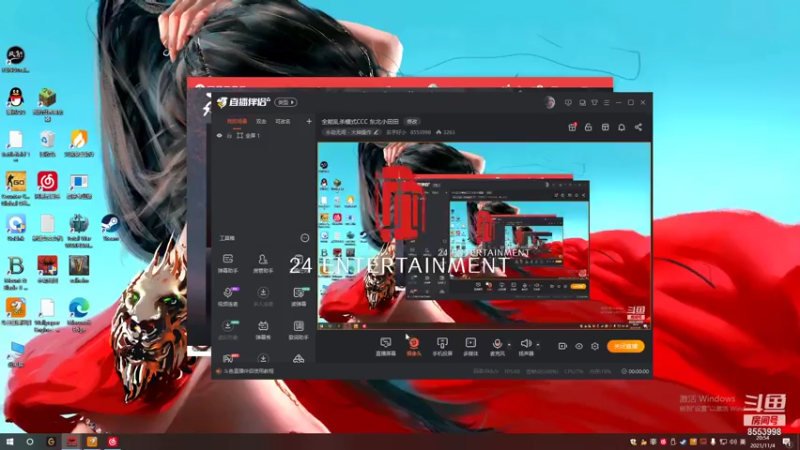Open 弹幕助手 tool in toolbox

(x=228, y=263)
